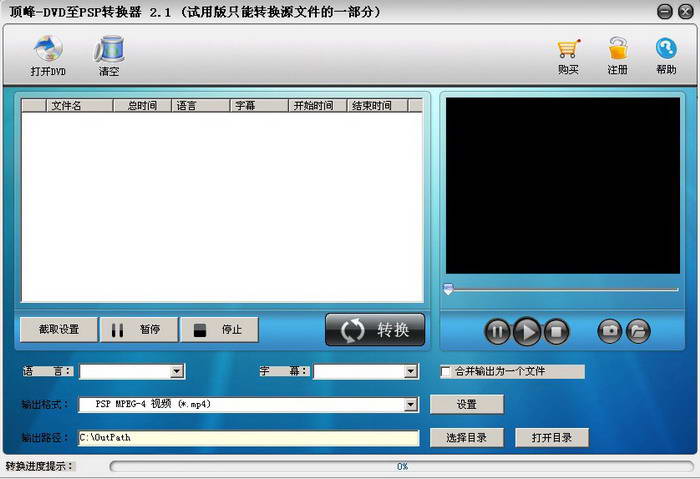Take a snapshot with camera icon

point(609,331)
